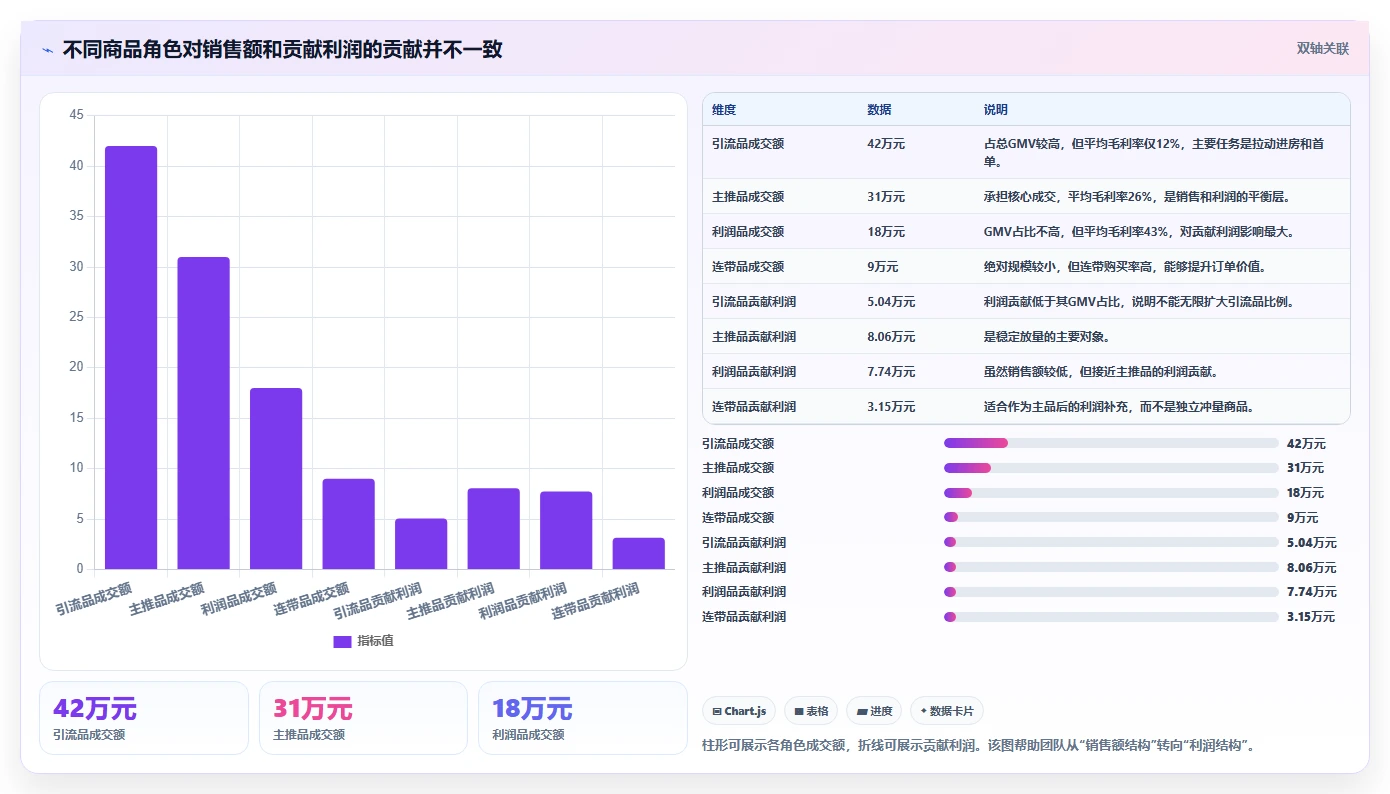
Task: Click the 表格 tag
Action: [x=811, y=711]
